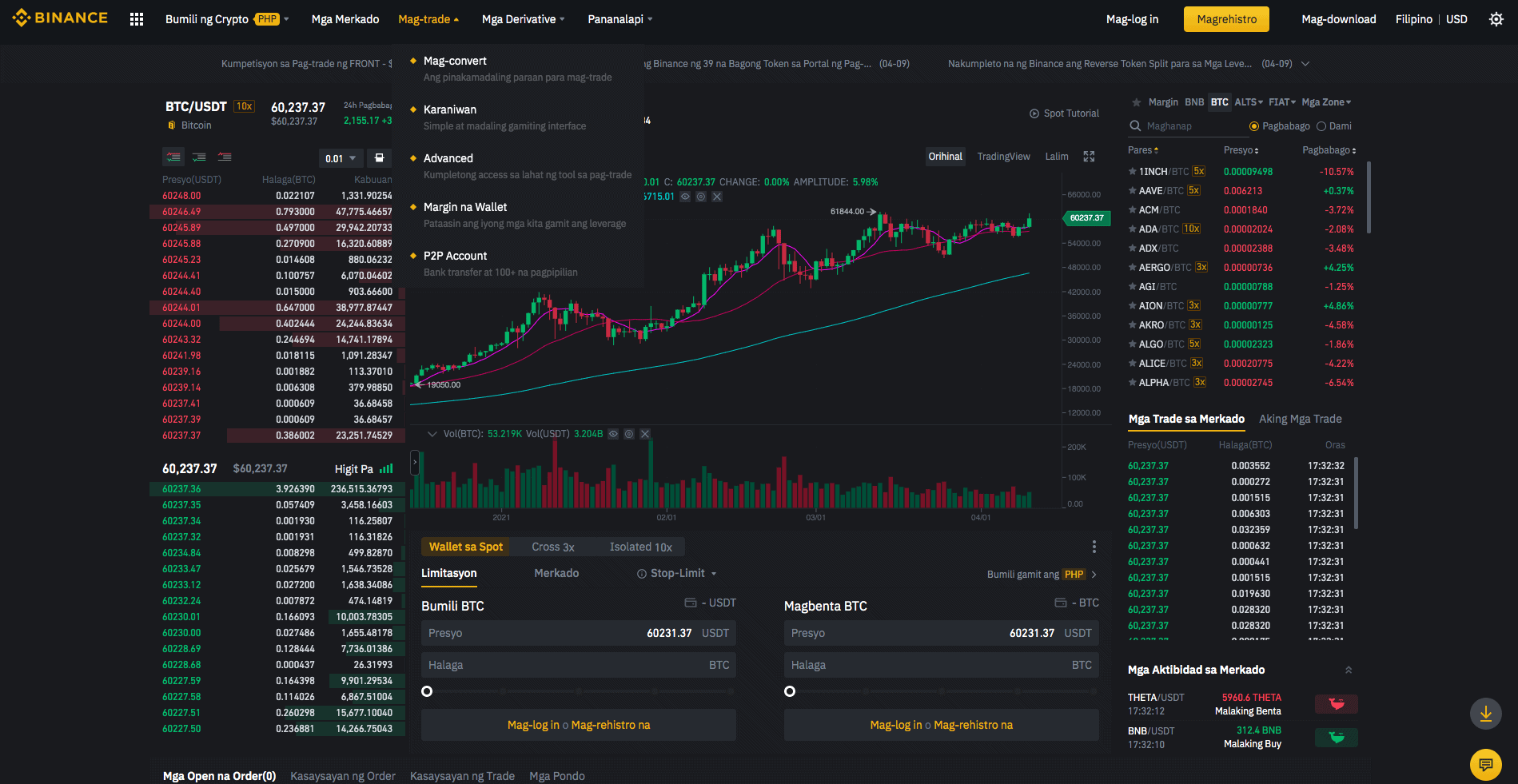Viewport: 1518px width, 784px height.
Task: Switch to the Isolated 10x tab
Action: [641, 547]
